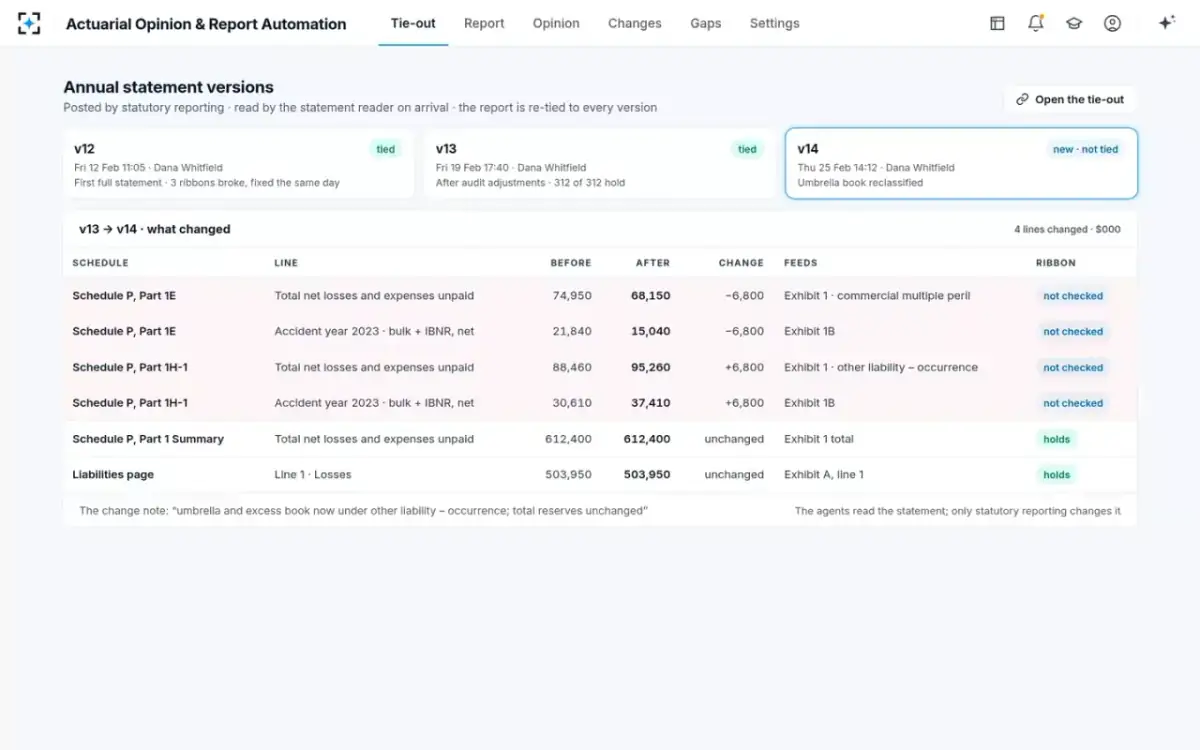Click the v13 tied badge
1200x750 pixels.
tap(747, 149)
